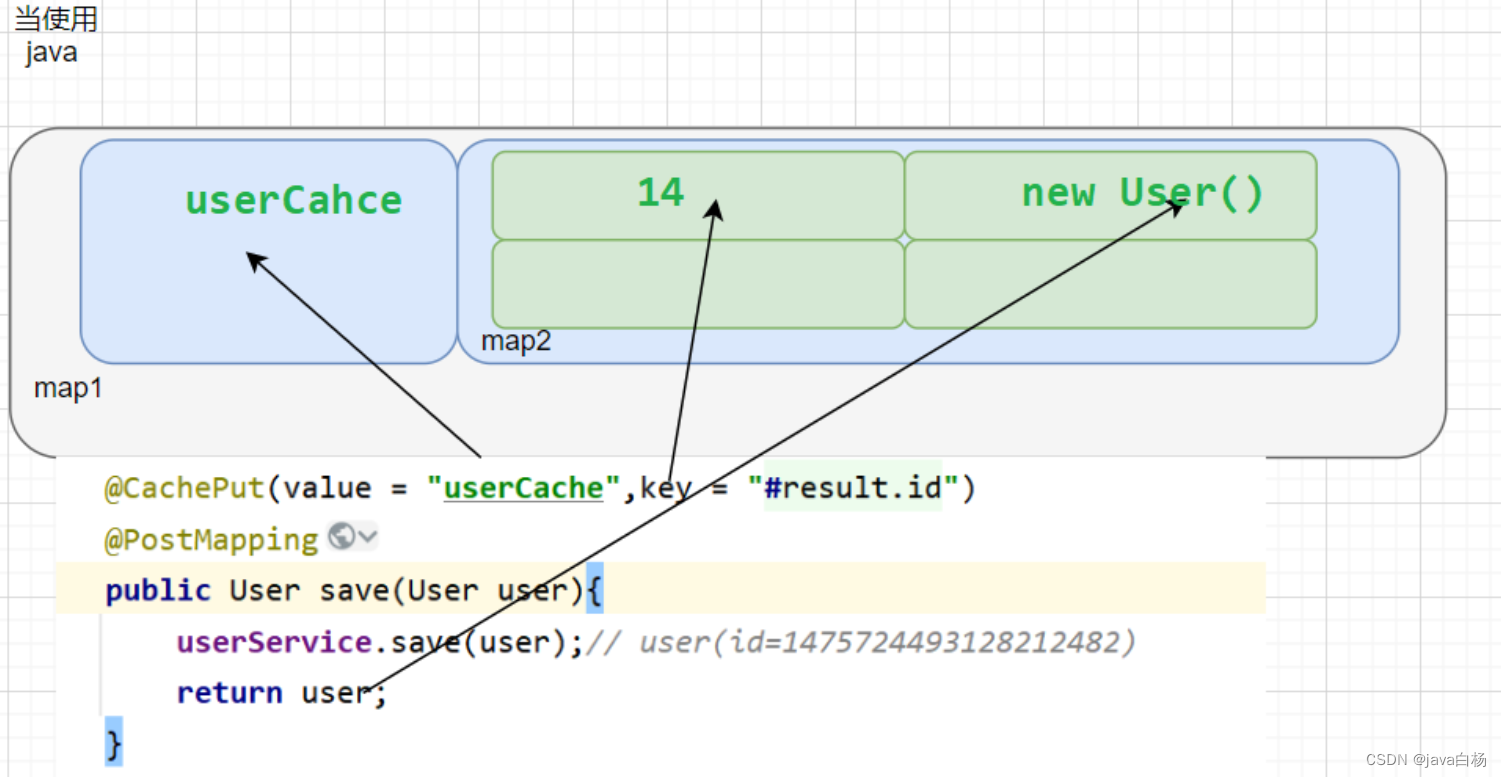Viewport: 1501px width, 777px height.
Task: Click the java label at top left
Action: [x=52, y=53]
